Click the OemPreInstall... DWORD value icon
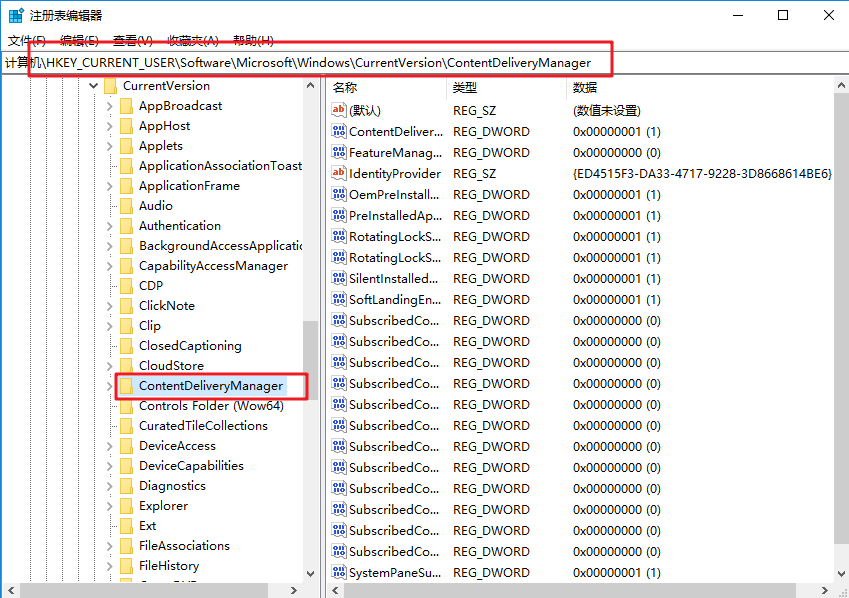The height and width of the screenshot is (598, 849). coord(339,194)
